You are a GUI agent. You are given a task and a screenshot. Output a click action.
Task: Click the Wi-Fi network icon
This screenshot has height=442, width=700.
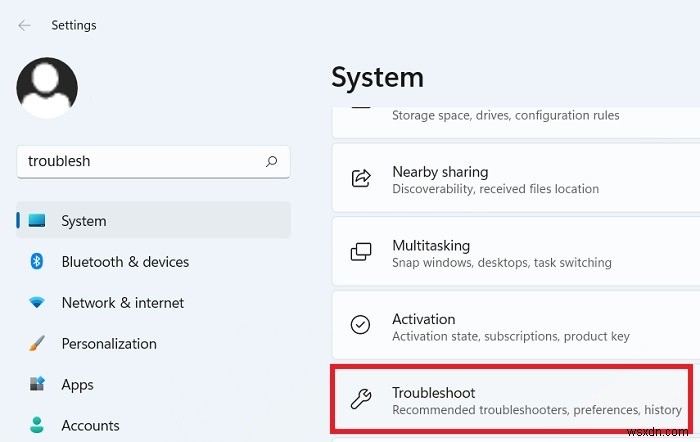pyautogui.click(x=38, y=303)
